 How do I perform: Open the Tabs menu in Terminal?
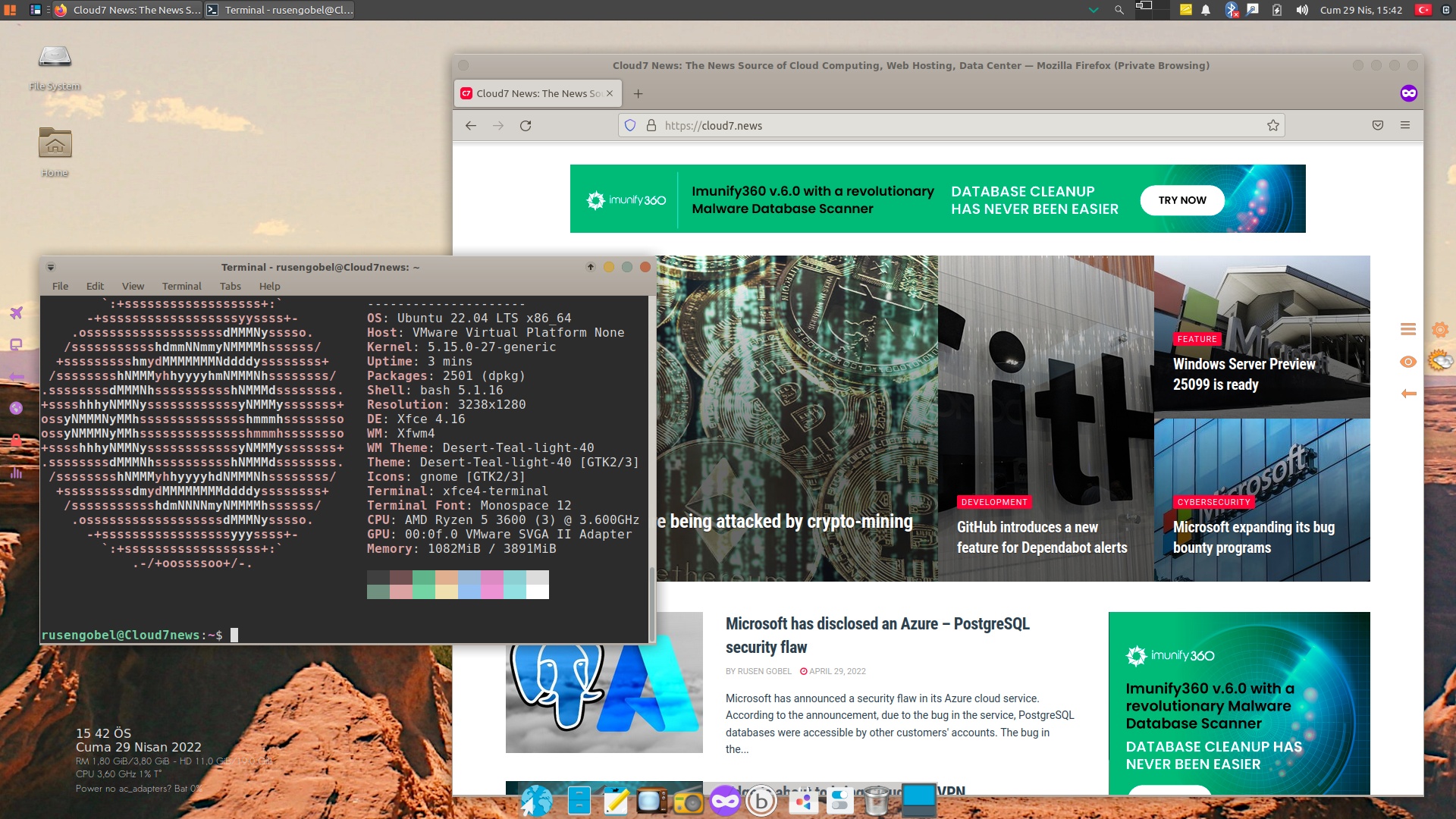point(230,286)
